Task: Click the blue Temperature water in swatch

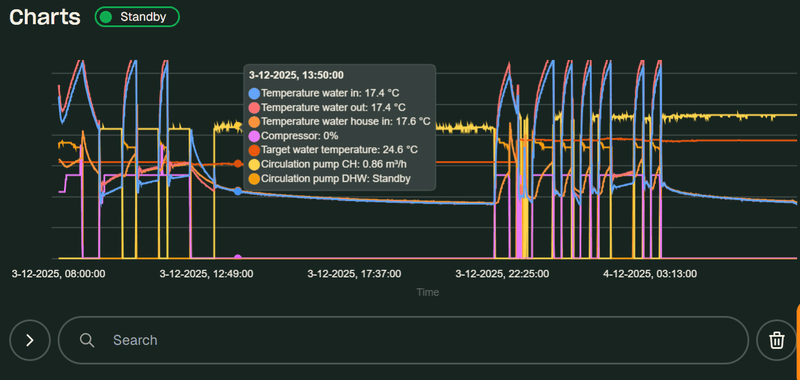Action: pyautogui.click(x=254, y=93)
